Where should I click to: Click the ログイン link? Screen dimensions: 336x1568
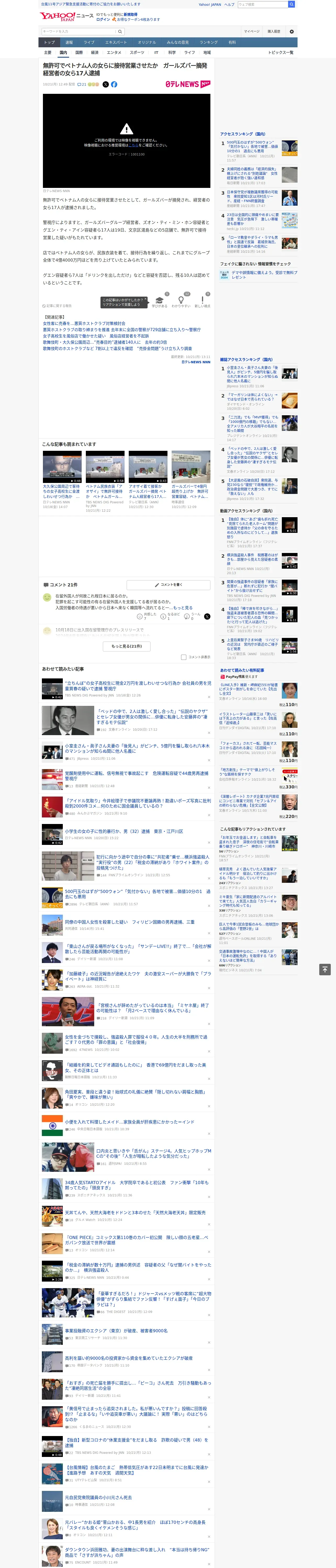pyautogui.click(x=103, y=20)
